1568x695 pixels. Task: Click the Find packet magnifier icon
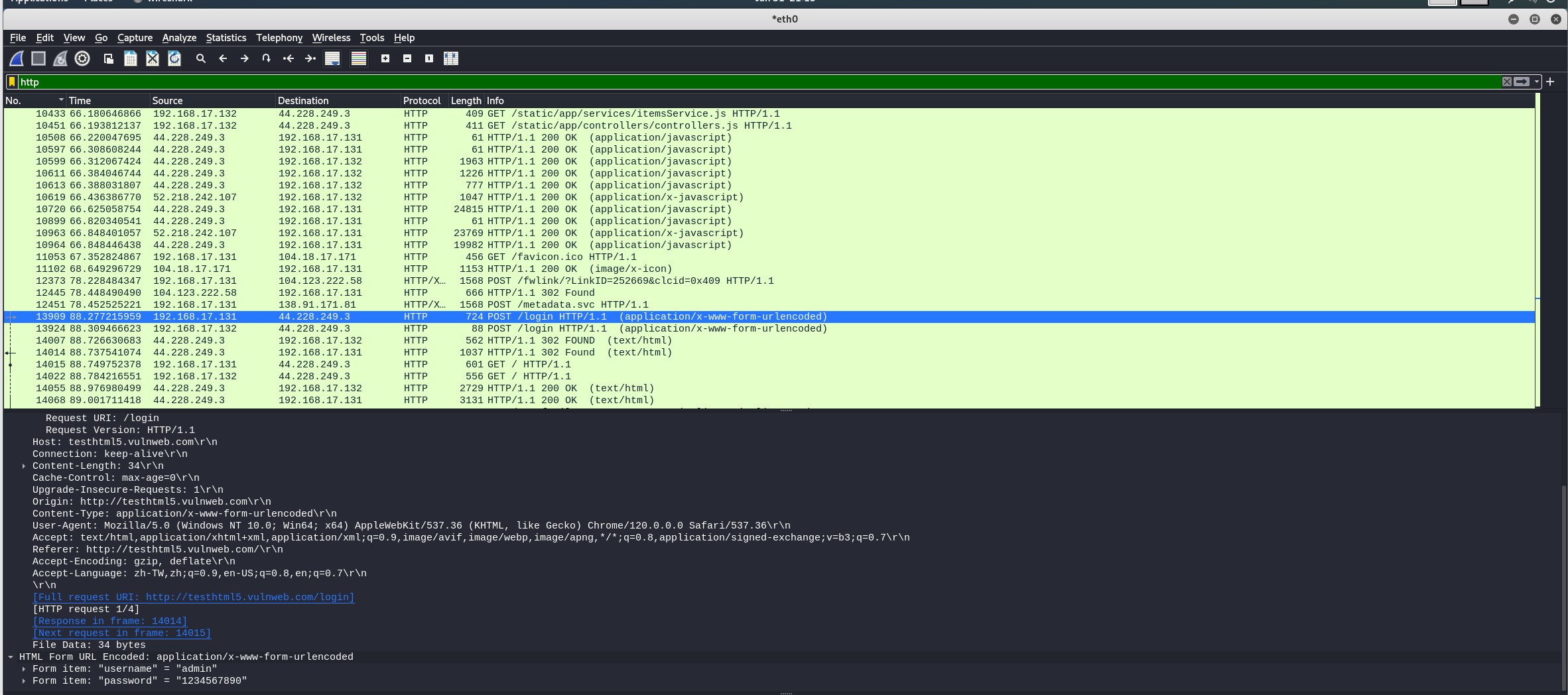tap(201, 58)
